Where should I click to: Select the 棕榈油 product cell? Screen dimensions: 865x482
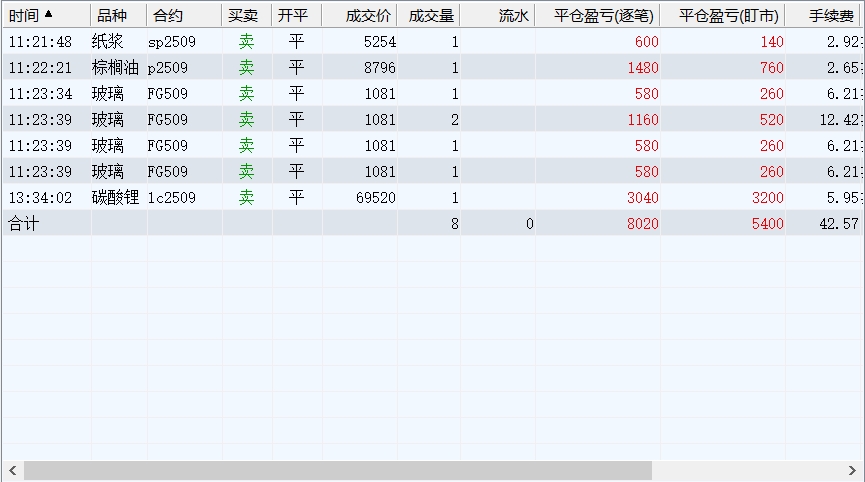tap(115, 67)
